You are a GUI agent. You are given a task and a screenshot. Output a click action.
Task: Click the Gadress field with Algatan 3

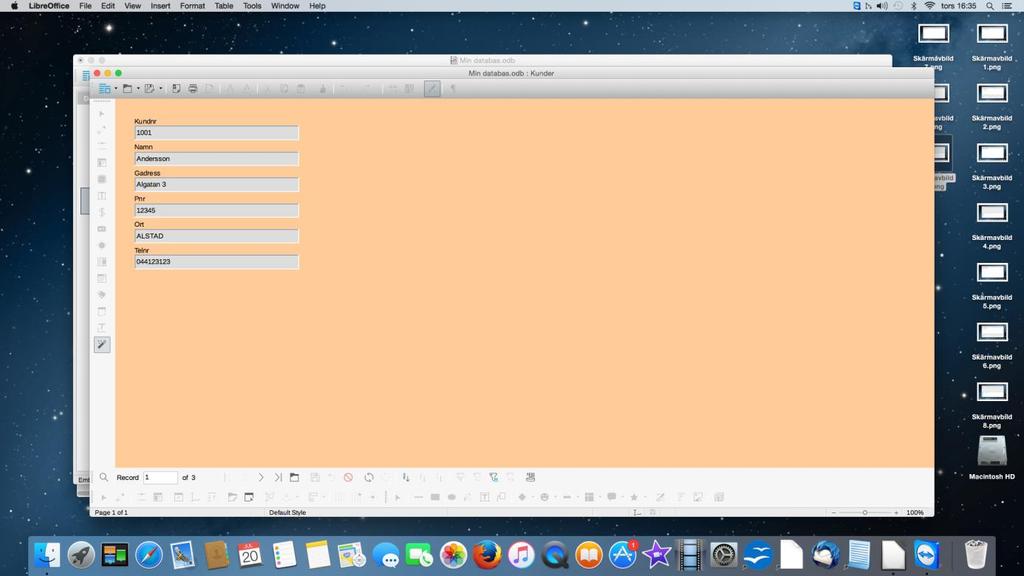[216, 184]
